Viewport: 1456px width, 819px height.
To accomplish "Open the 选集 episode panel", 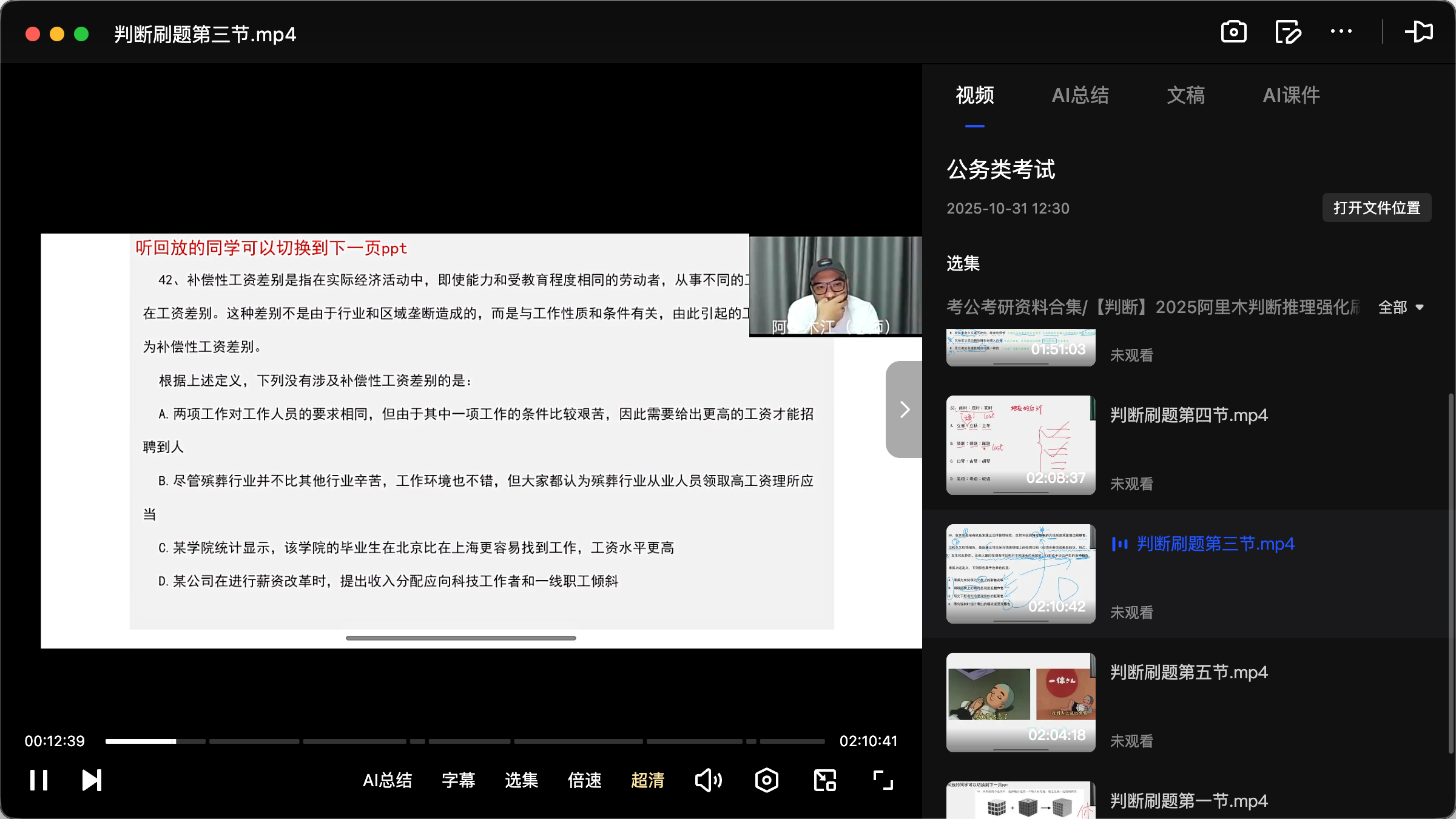I will (x=521, y=780).
